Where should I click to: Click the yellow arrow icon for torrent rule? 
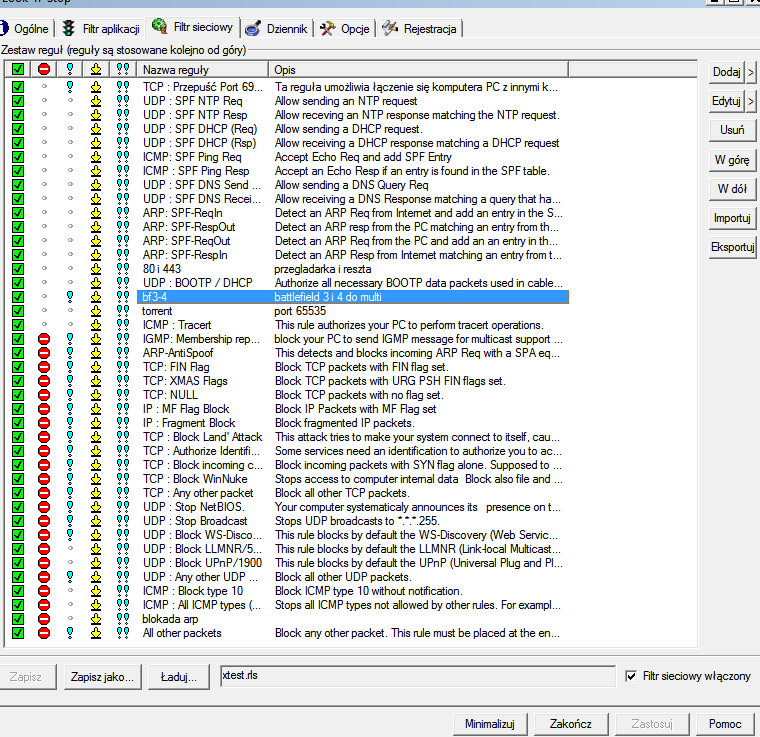(x=96, y=311)
